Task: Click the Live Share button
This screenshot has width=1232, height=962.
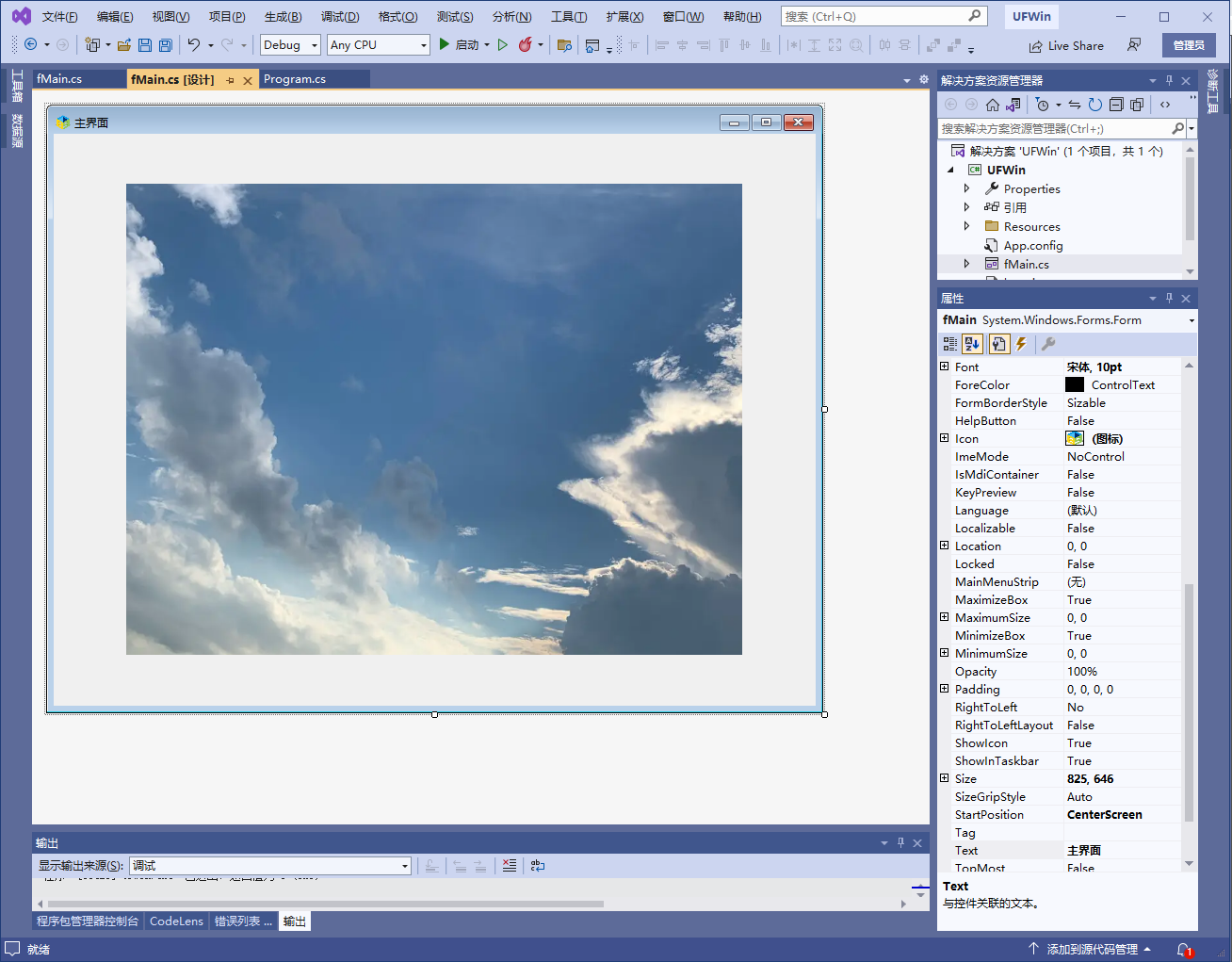Action: 1065,45
